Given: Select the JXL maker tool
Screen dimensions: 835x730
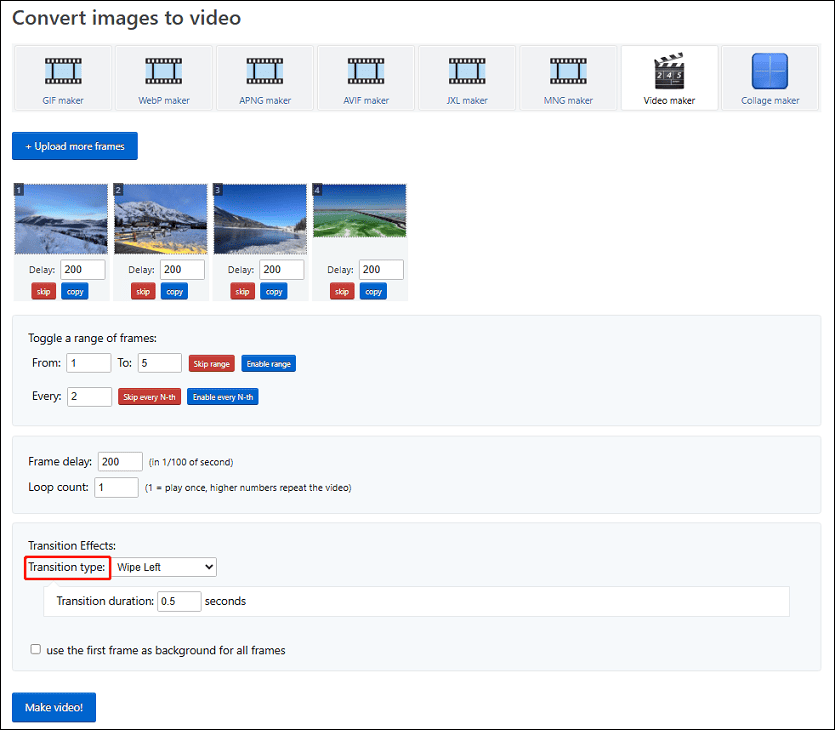Looking at the screenshot, I should (466, 78).
